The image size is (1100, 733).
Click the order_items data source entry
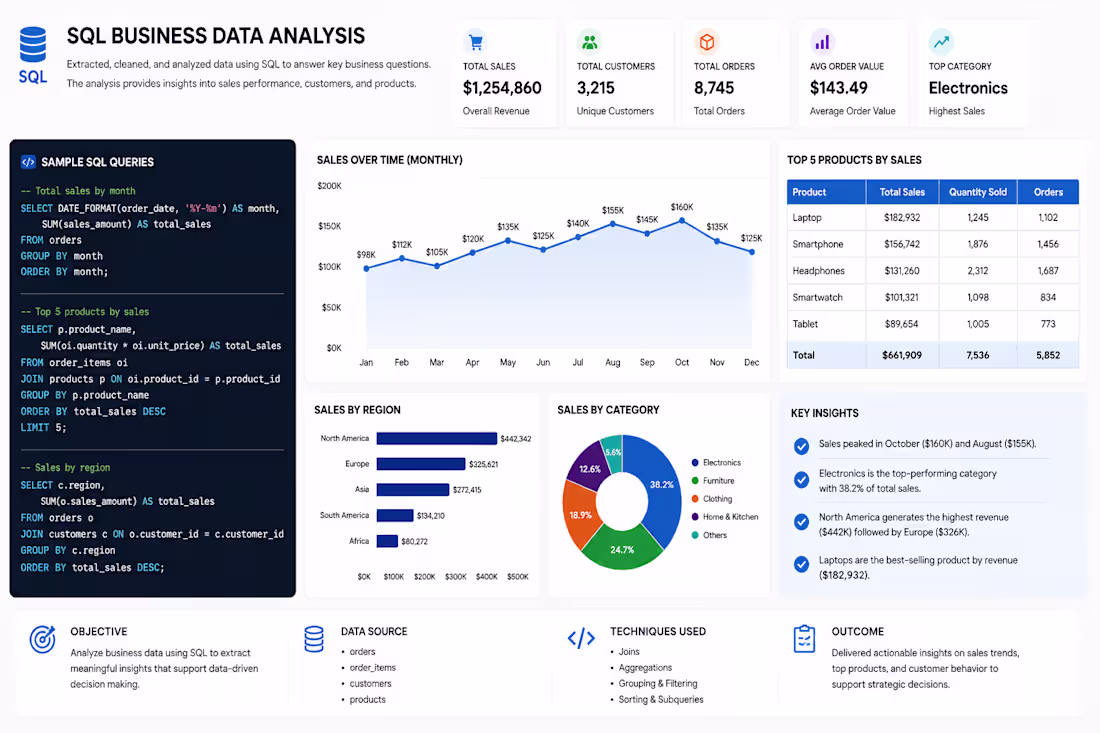(x=373, y=668)
